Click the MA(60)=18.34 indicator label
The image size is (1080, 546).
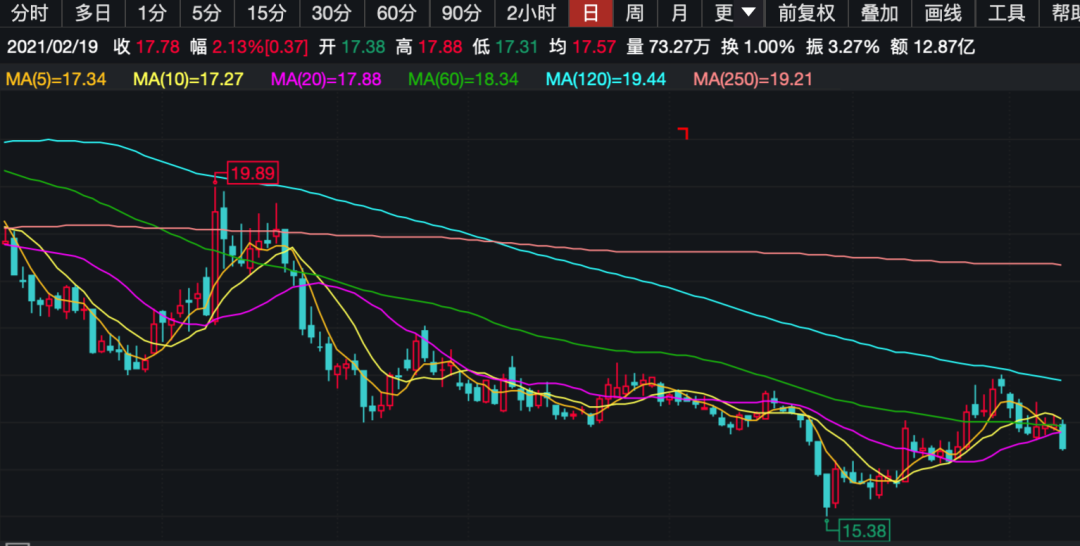click(x=463, y=79)
